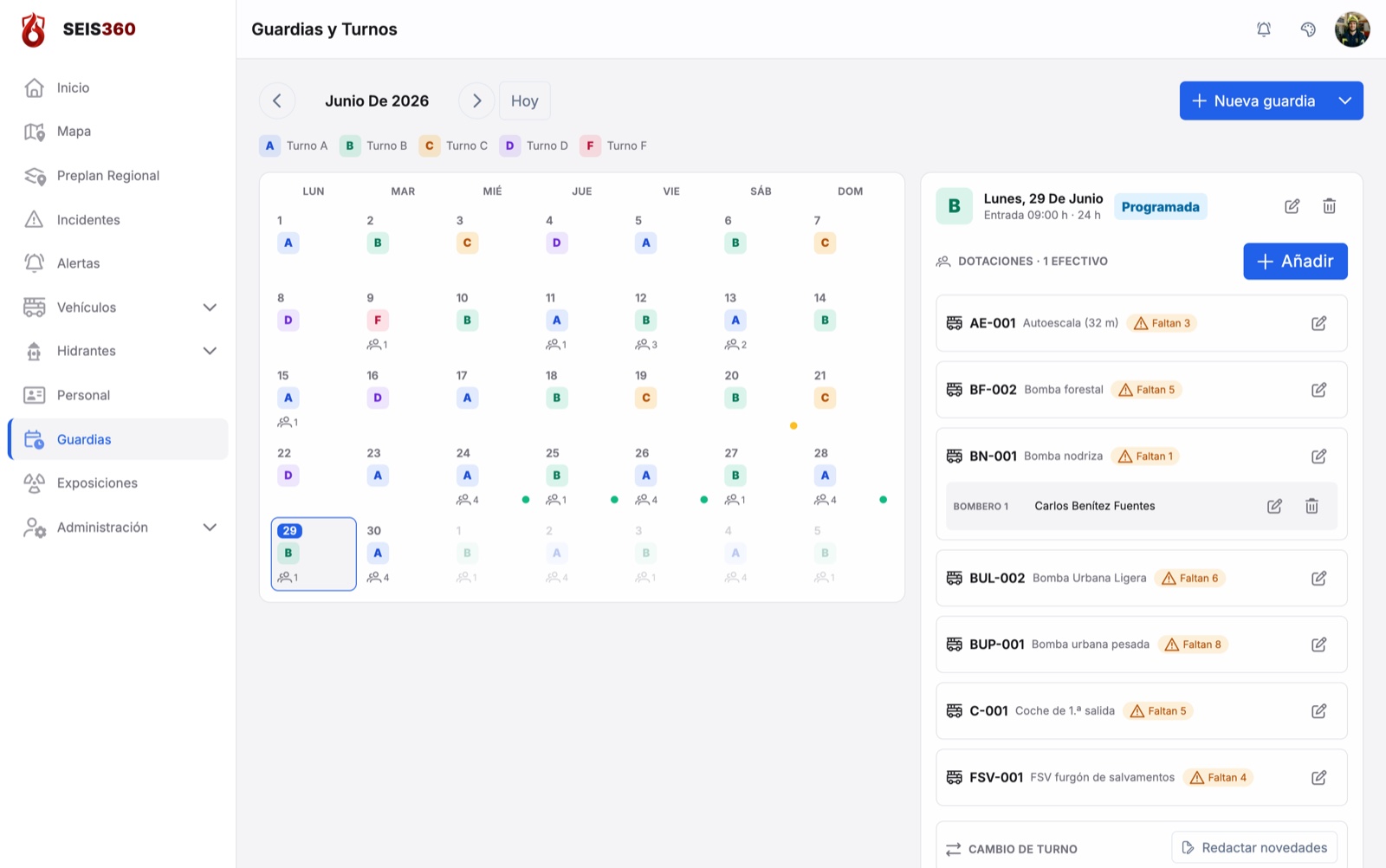Advance to next month with right chevron

[x=476, y=100]
